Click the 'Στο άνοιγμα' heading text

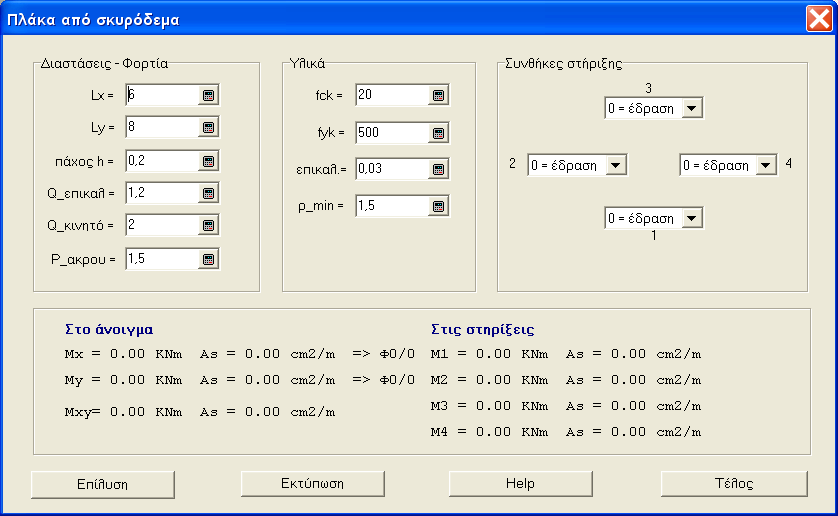pyautogui.click(x=109, y=329)
